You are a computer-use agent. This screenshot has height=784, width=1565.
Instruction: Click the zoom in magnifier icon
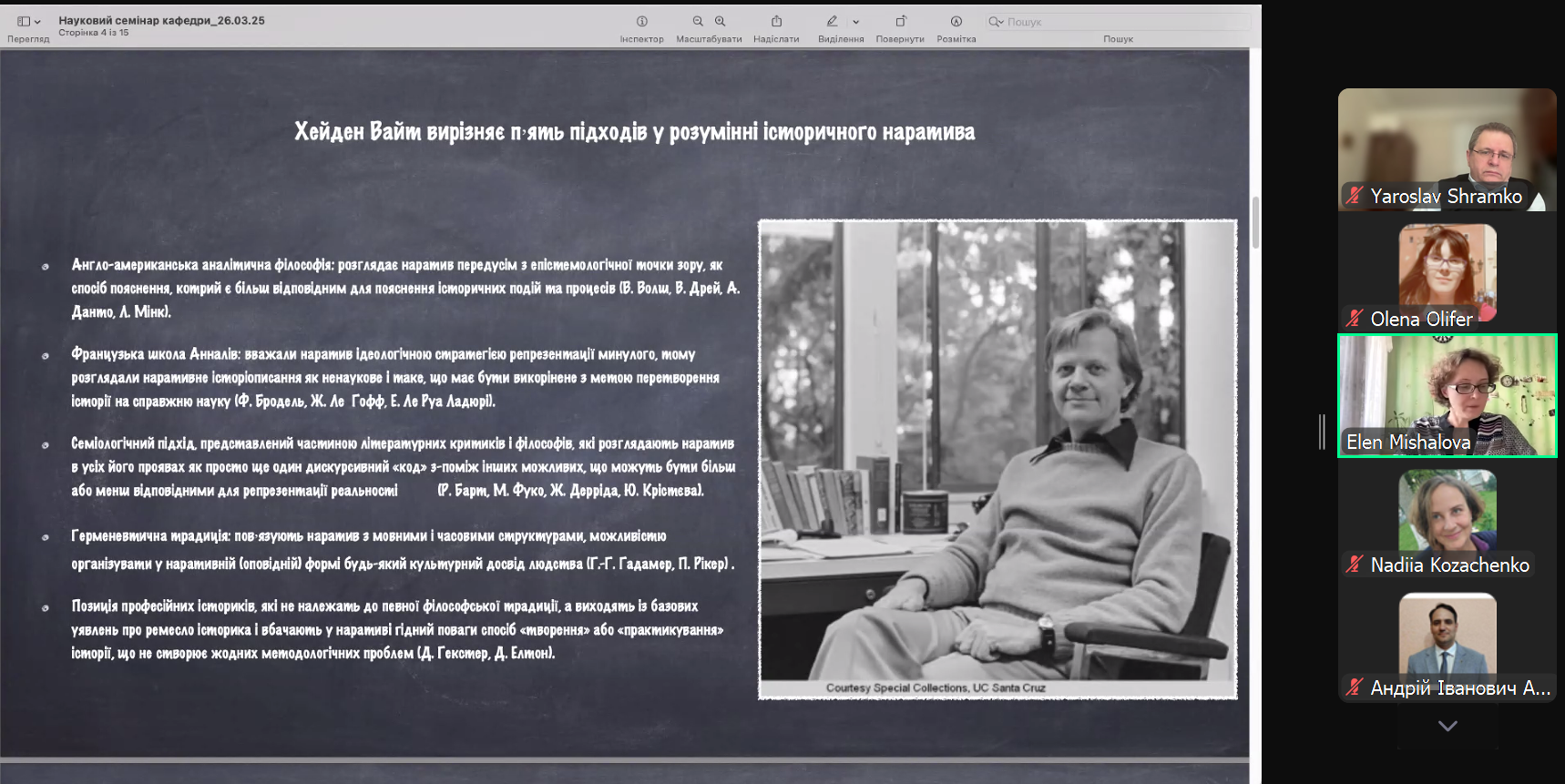(721, 21)
